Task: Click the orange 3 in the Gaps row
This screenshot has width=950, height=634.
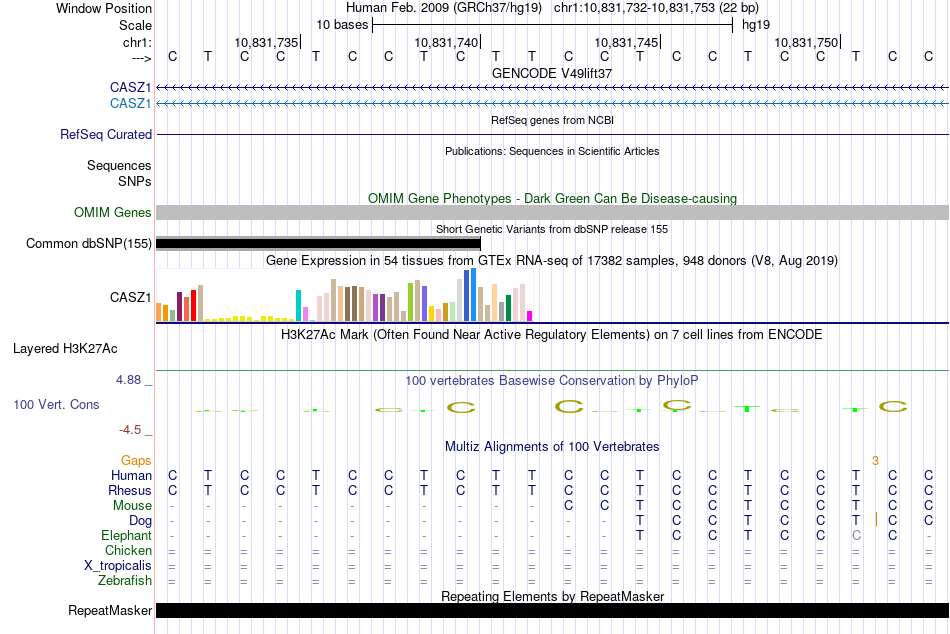Action: [x=875, y=460]
